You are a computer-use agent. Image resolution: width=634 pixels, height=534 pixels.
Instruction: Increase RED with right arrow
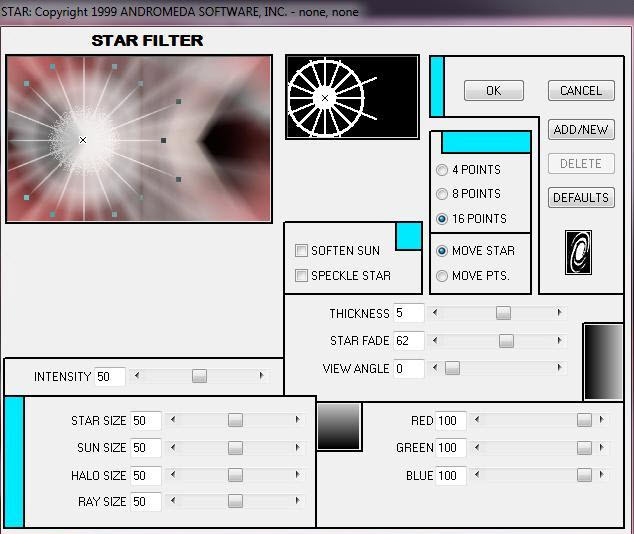point(602,420)
